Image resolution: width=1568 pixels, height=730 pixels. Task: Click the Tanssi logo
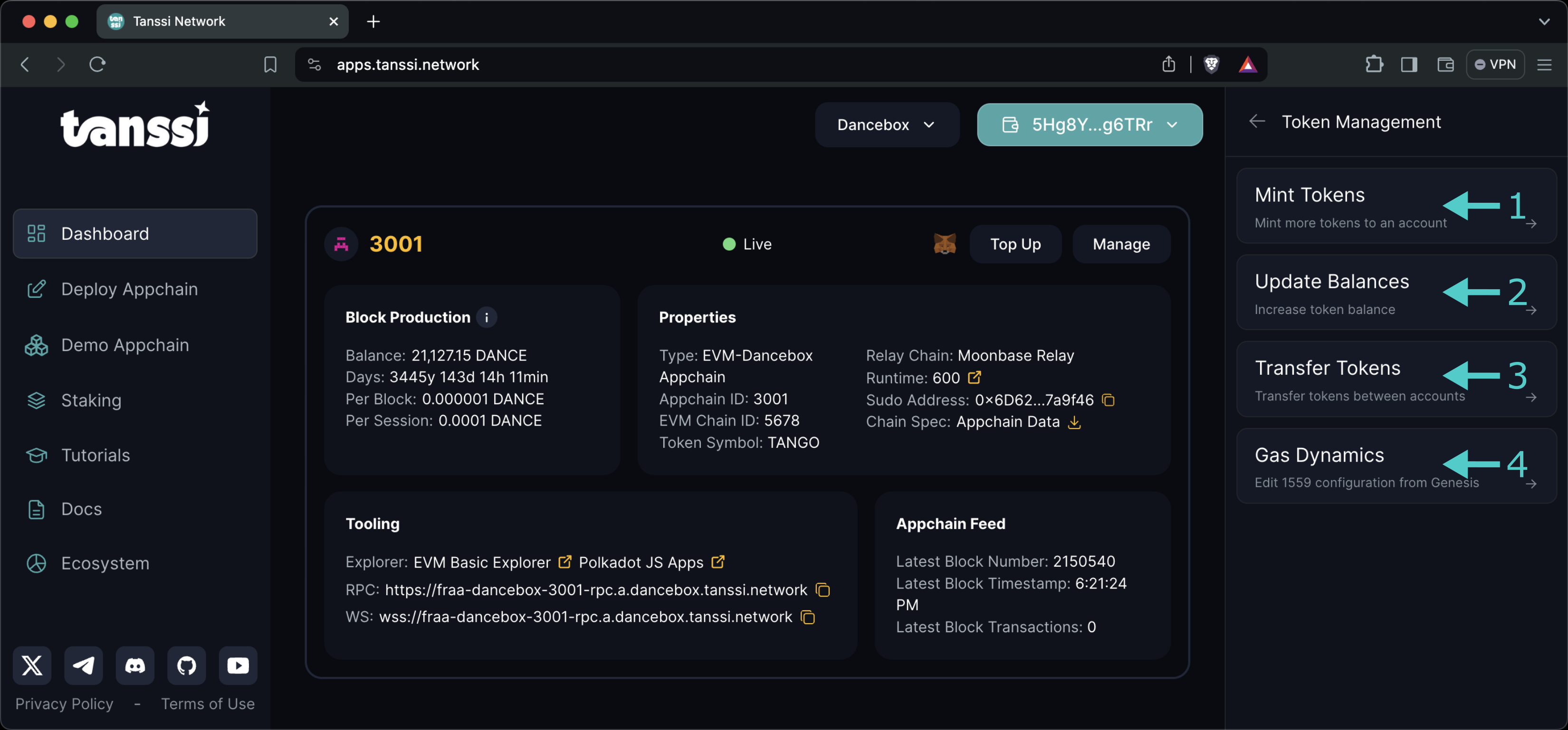click(135, 124)
